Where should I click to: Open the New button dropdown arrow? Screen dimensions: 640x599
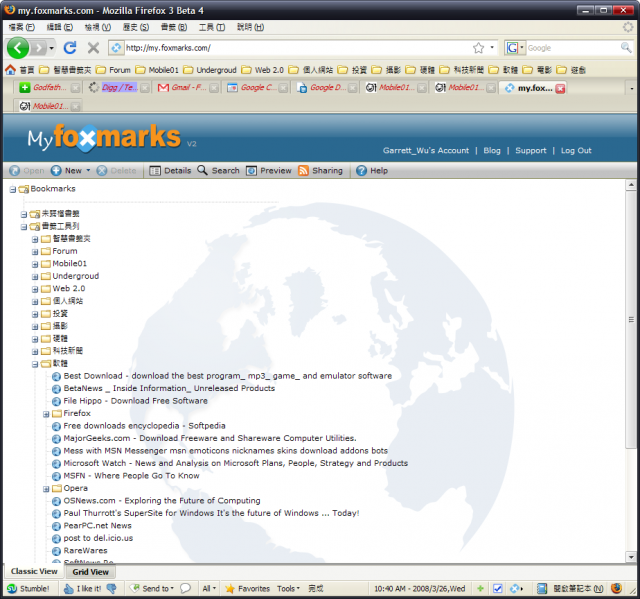coord(88,171)
